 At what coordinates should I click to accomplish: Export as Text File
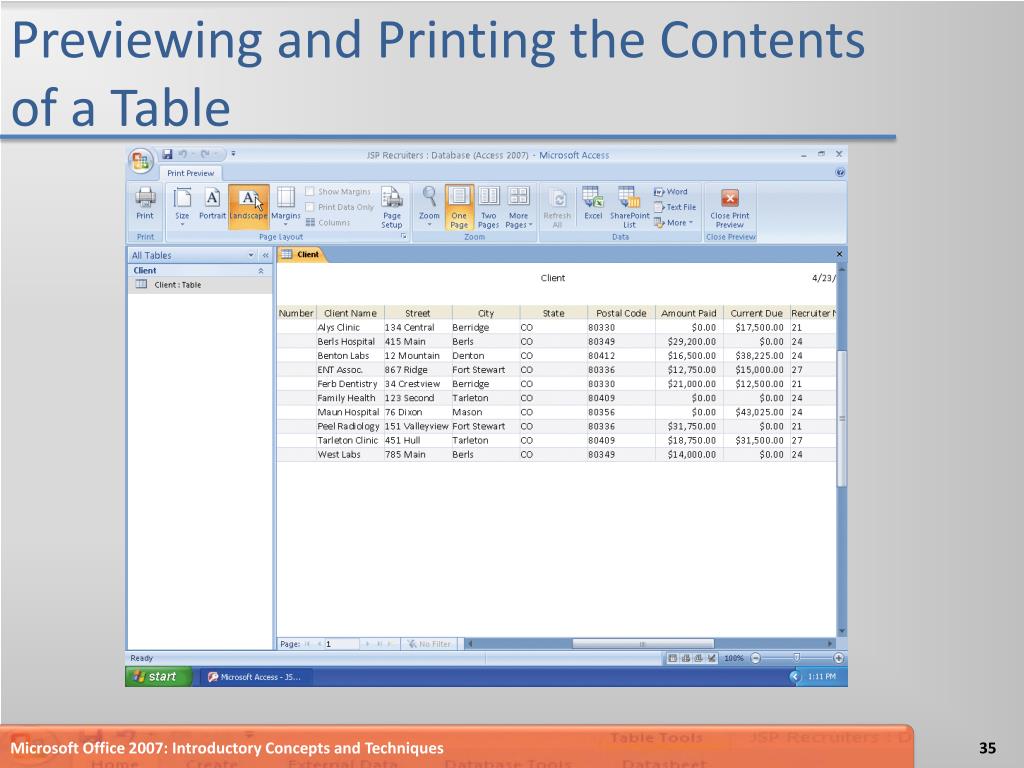[675, 207]
